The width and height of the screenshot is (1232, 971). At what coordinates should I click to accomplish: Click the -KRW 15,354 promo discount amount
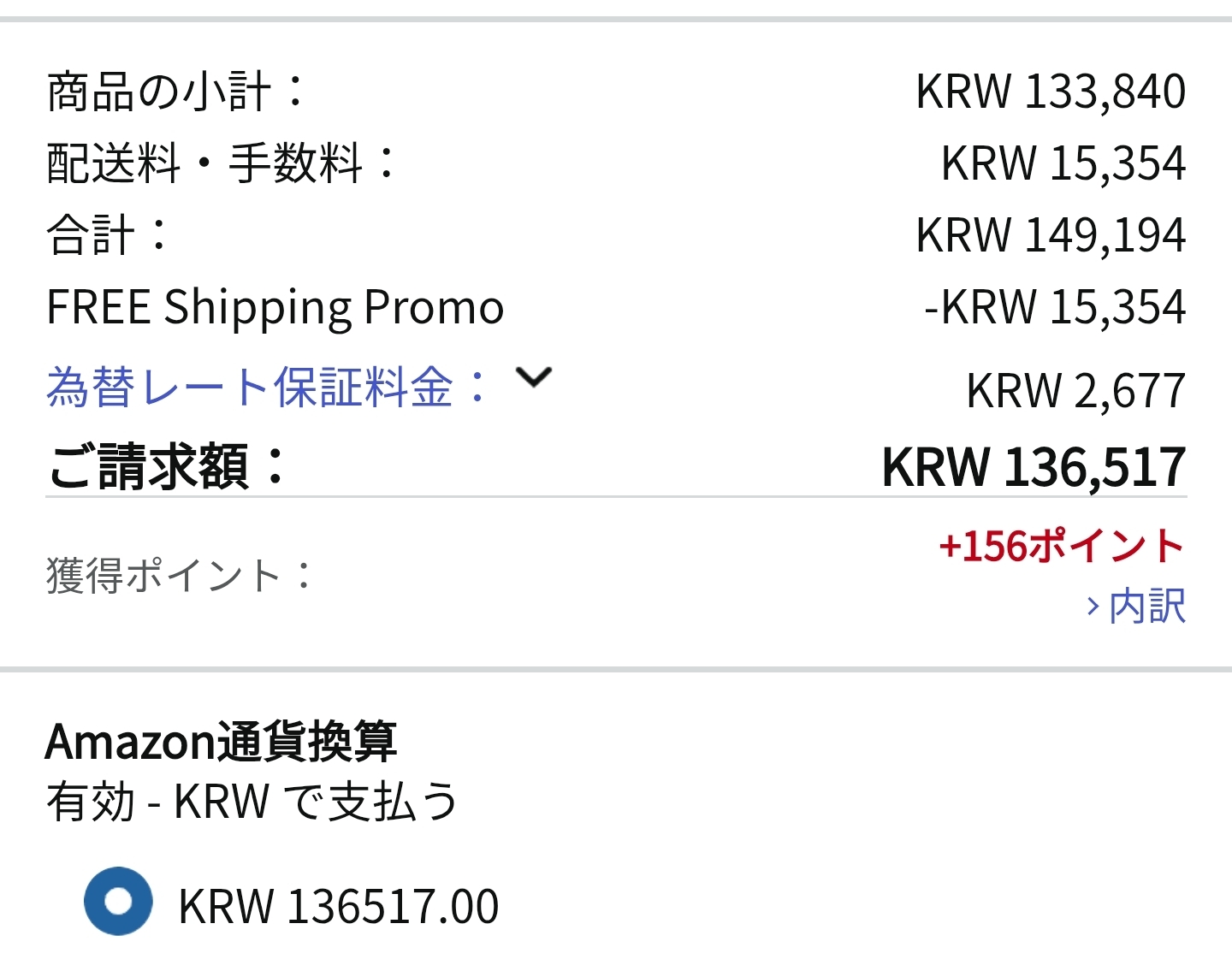(1054, 307)
